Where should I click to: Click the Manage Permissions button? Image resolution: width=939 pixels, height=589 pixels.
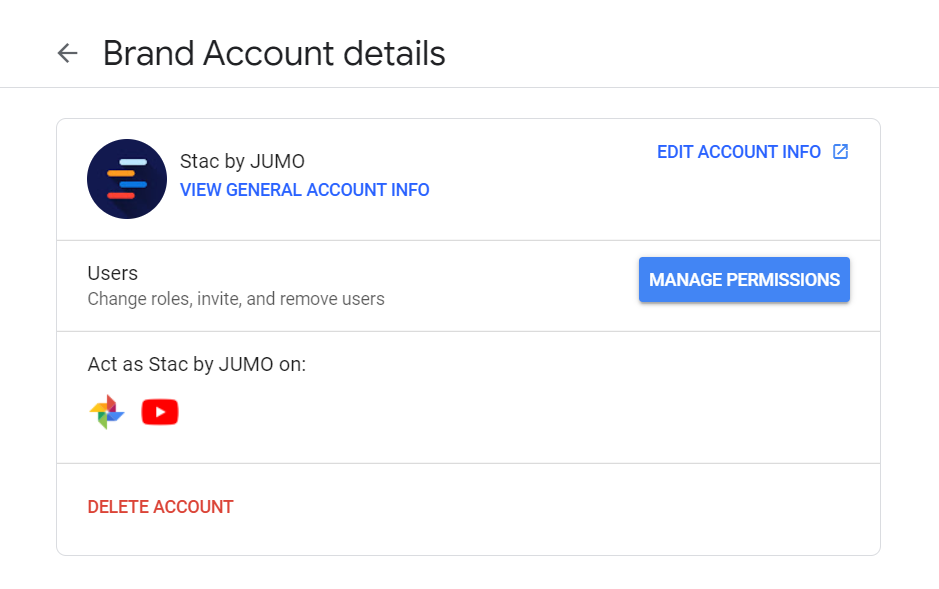744,280
